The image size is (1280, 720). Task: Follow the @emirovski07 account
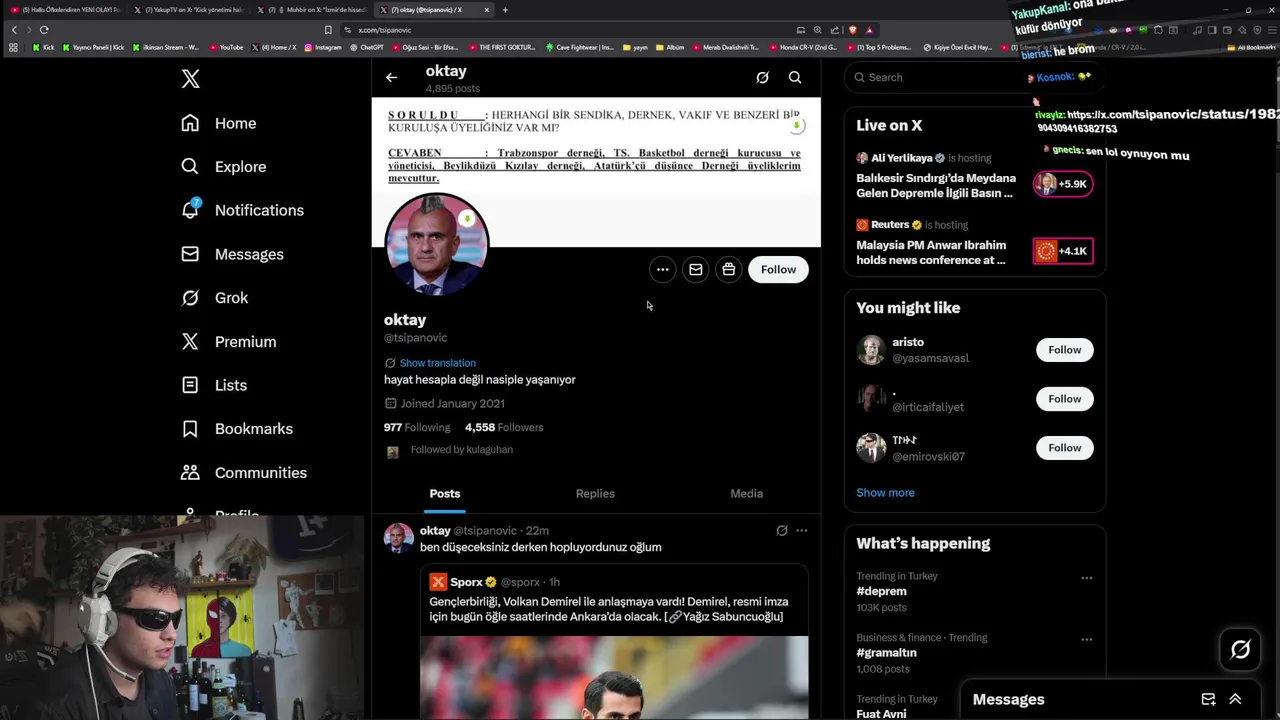1064,448
